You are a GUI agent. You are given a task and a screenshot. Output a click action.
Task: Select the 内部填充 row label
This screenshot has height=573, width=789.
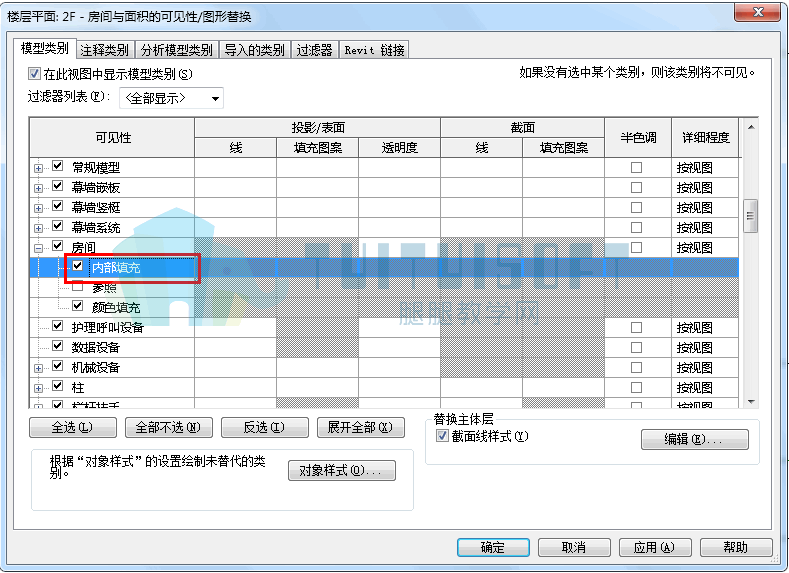116,268
